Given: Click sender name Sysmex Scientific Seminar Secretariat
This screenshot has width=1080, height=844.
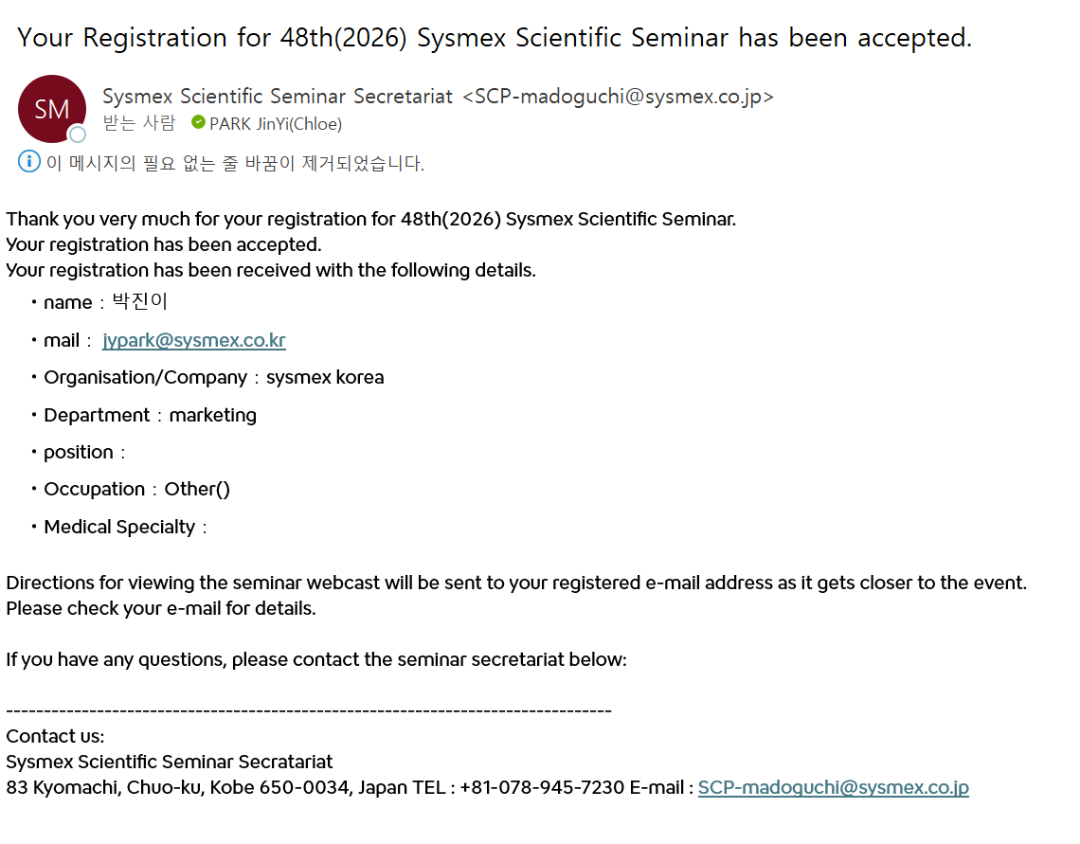Looking at the screenshot, I should click(x=279, y=96).
